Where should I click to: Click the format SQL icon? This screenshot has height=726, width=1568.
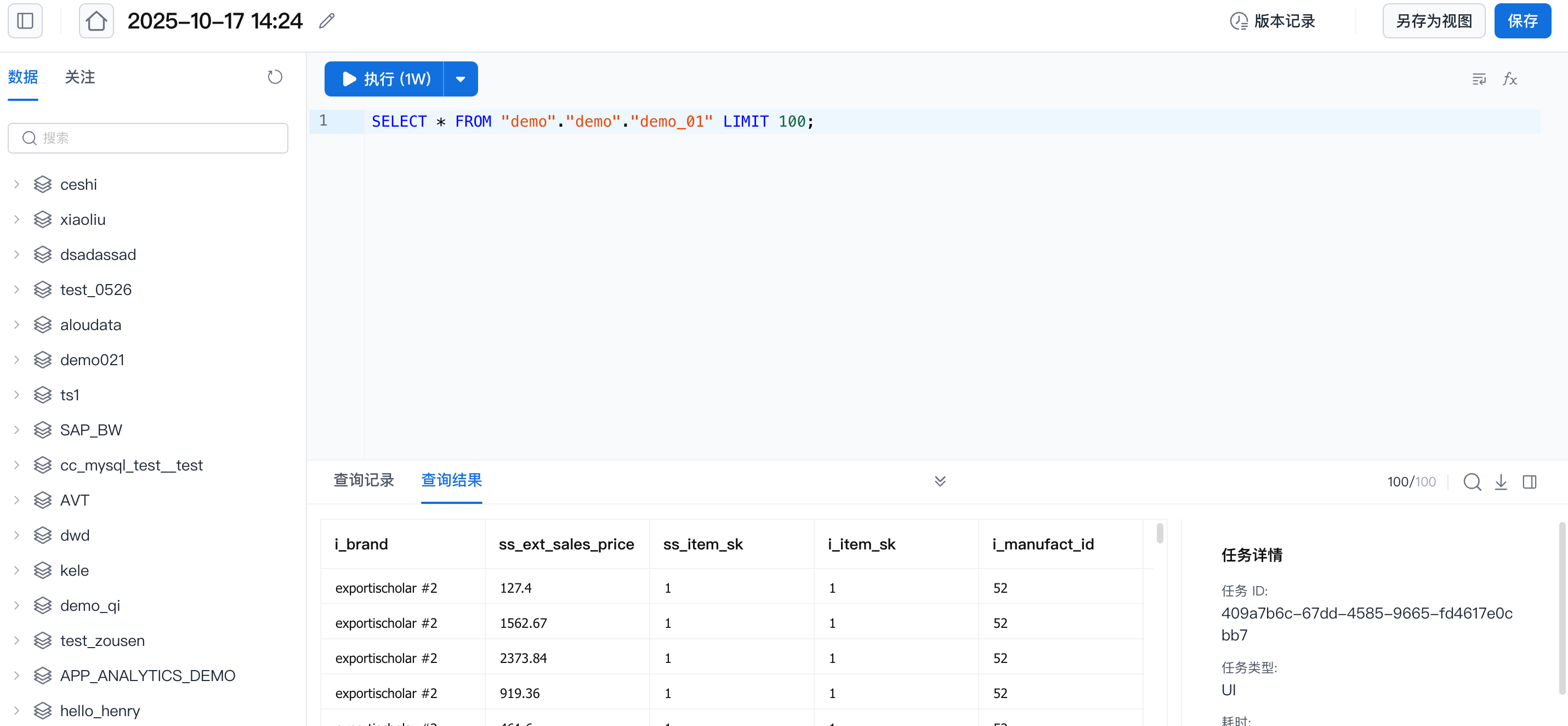1479,79
